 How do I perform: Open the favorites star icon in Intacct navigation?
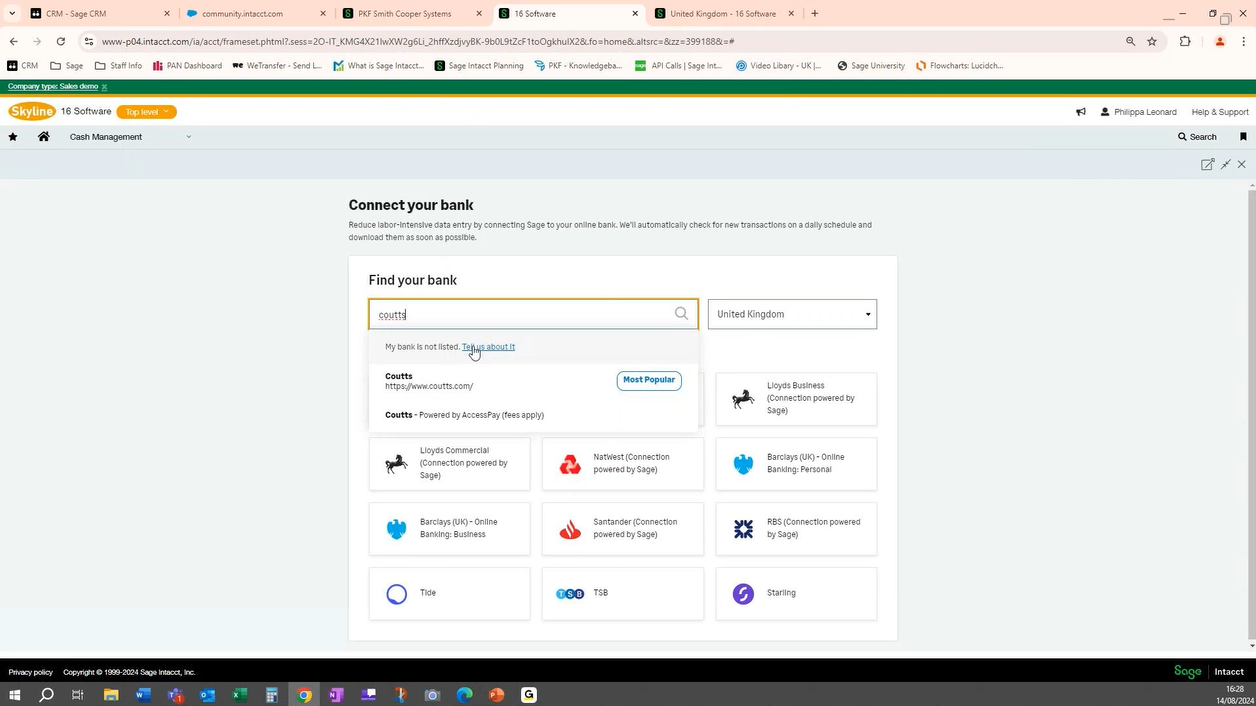13,137
